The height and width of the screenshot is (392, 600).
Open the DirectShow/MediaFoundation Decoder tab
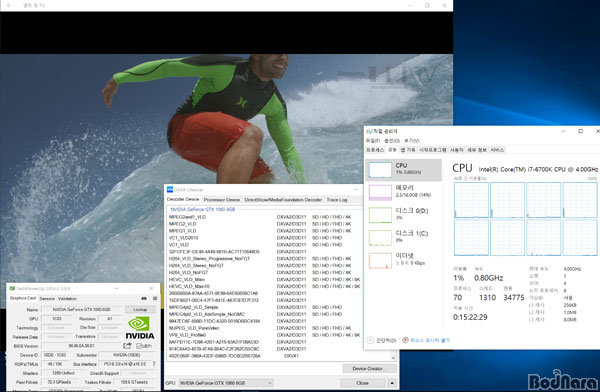(x=283, y=199)
